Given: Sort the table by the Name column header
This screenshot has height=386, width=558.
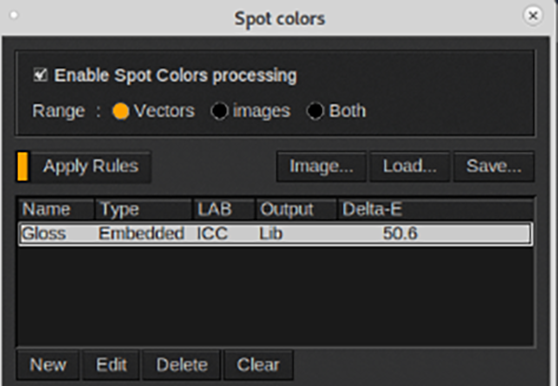Looking at the screenshot, I should (x=57, y=209).
